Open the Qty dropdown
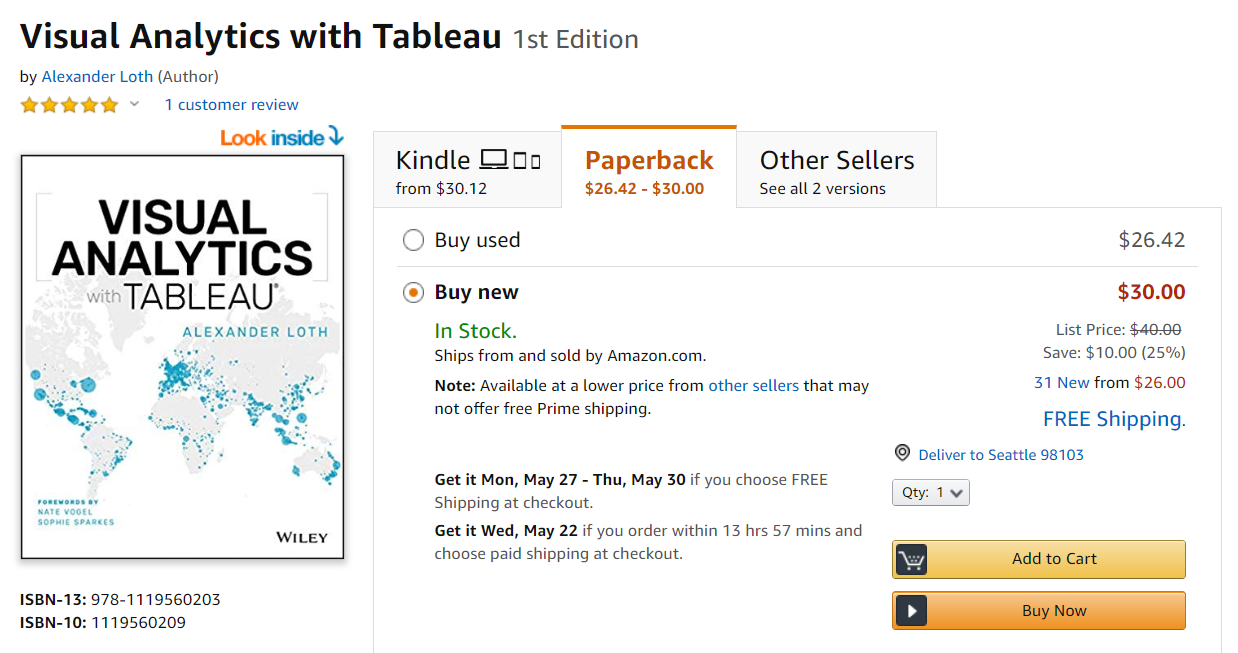This screenshot has height=653, width=1238. tap(931, 492)
